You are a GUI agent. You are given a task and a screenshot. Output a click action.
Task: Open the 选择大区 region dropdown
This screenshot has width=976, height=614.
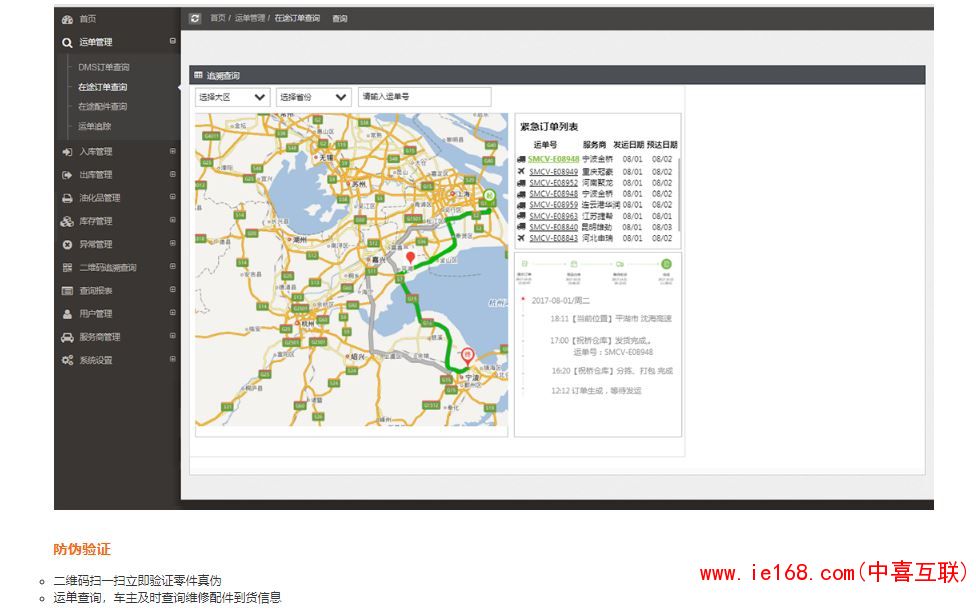[x=232, y=97]
